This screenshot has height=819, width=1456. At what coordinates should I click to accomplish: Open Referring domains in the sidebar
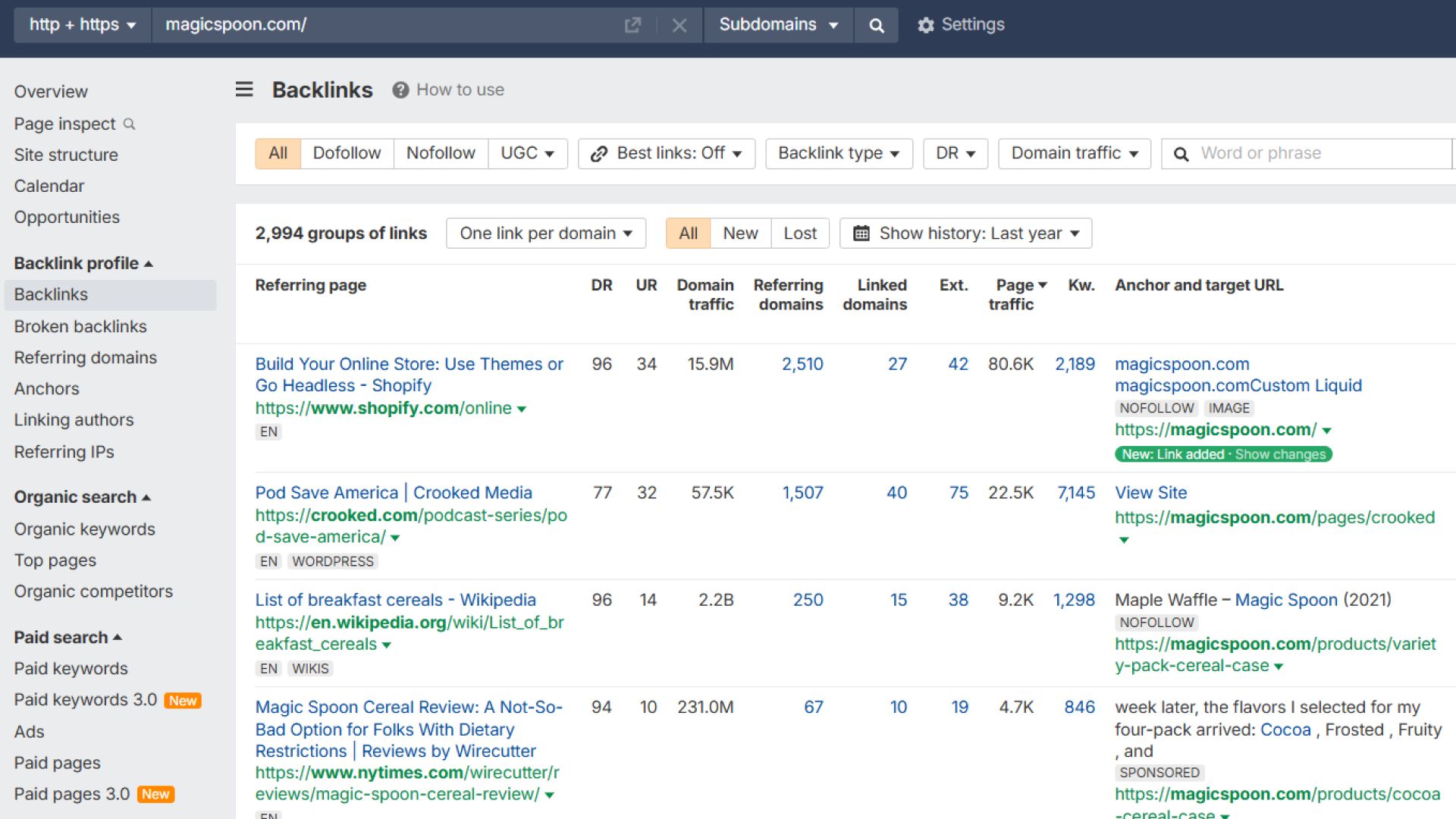86,358
